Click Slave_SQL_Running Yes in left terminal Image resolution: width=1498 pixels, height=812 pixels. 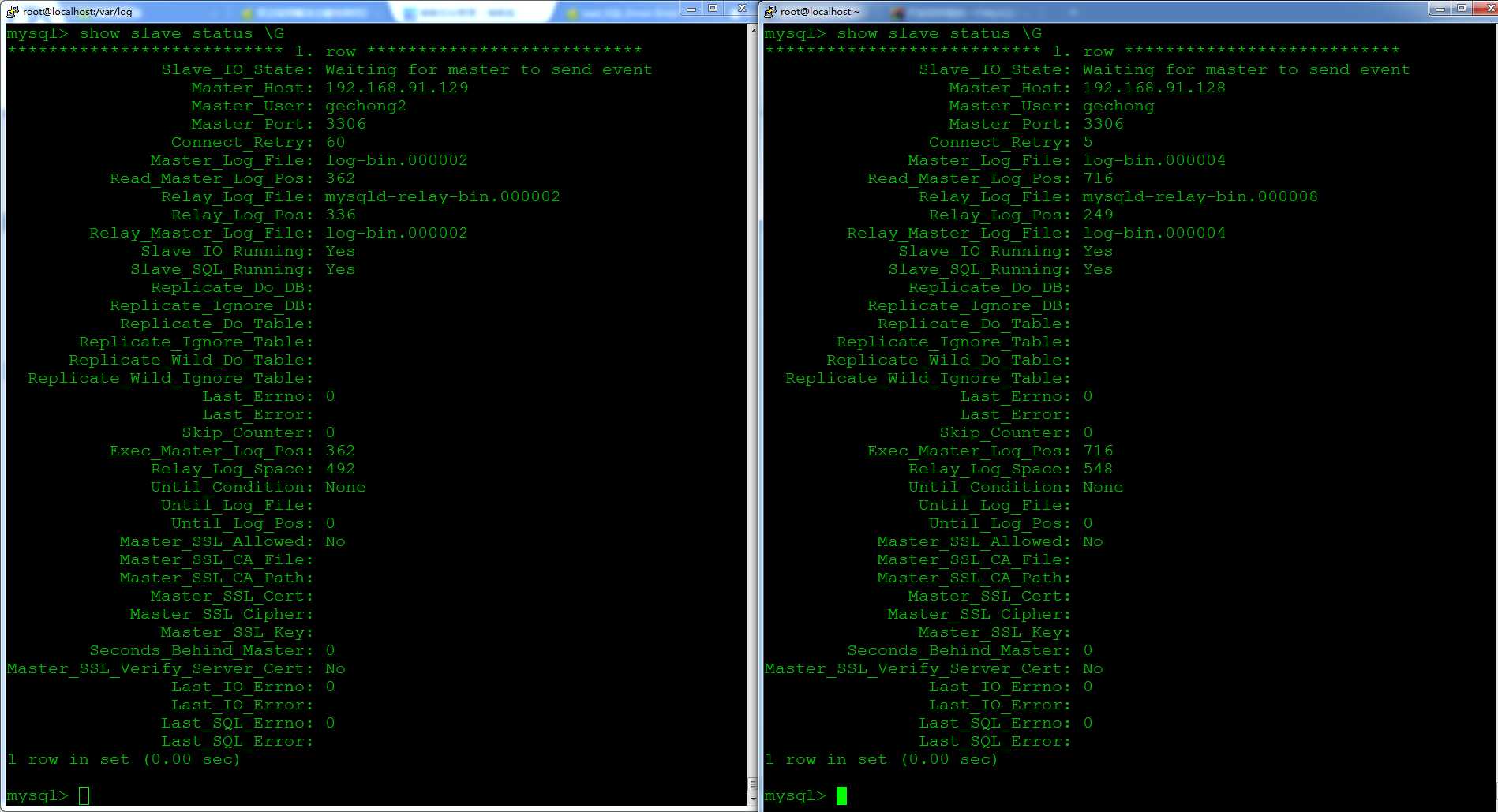(340, 269)
